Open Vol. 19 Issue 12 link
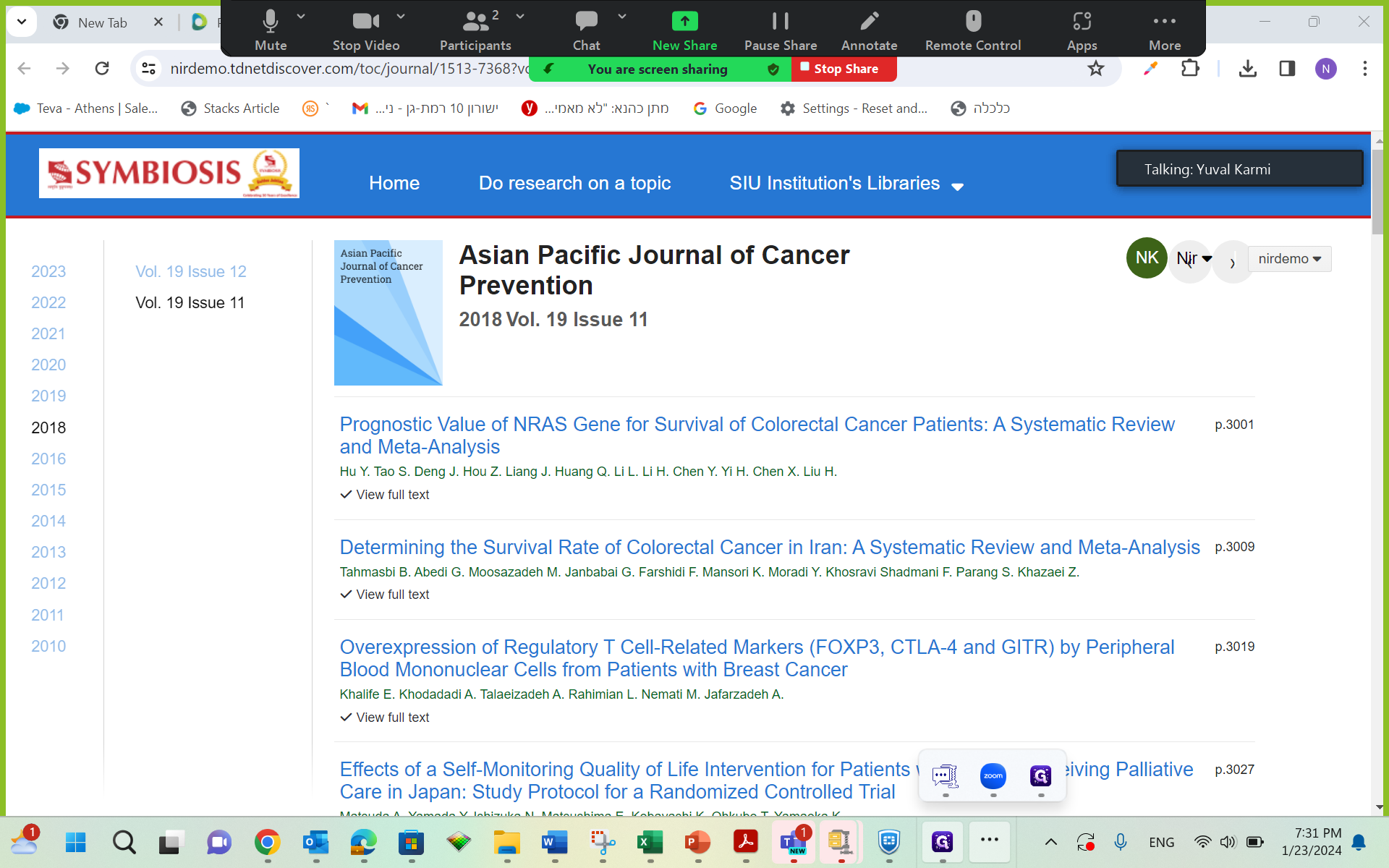Viewport: 1389px width, 868px height. 191,272
